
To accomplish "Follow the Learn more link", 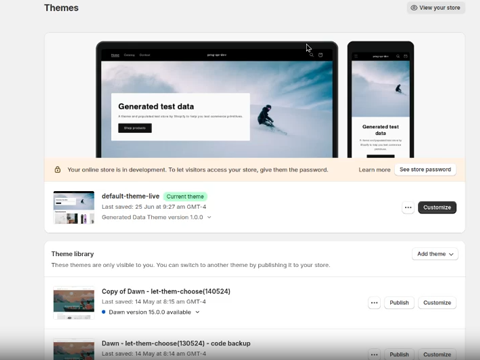I will pos(374,170).
